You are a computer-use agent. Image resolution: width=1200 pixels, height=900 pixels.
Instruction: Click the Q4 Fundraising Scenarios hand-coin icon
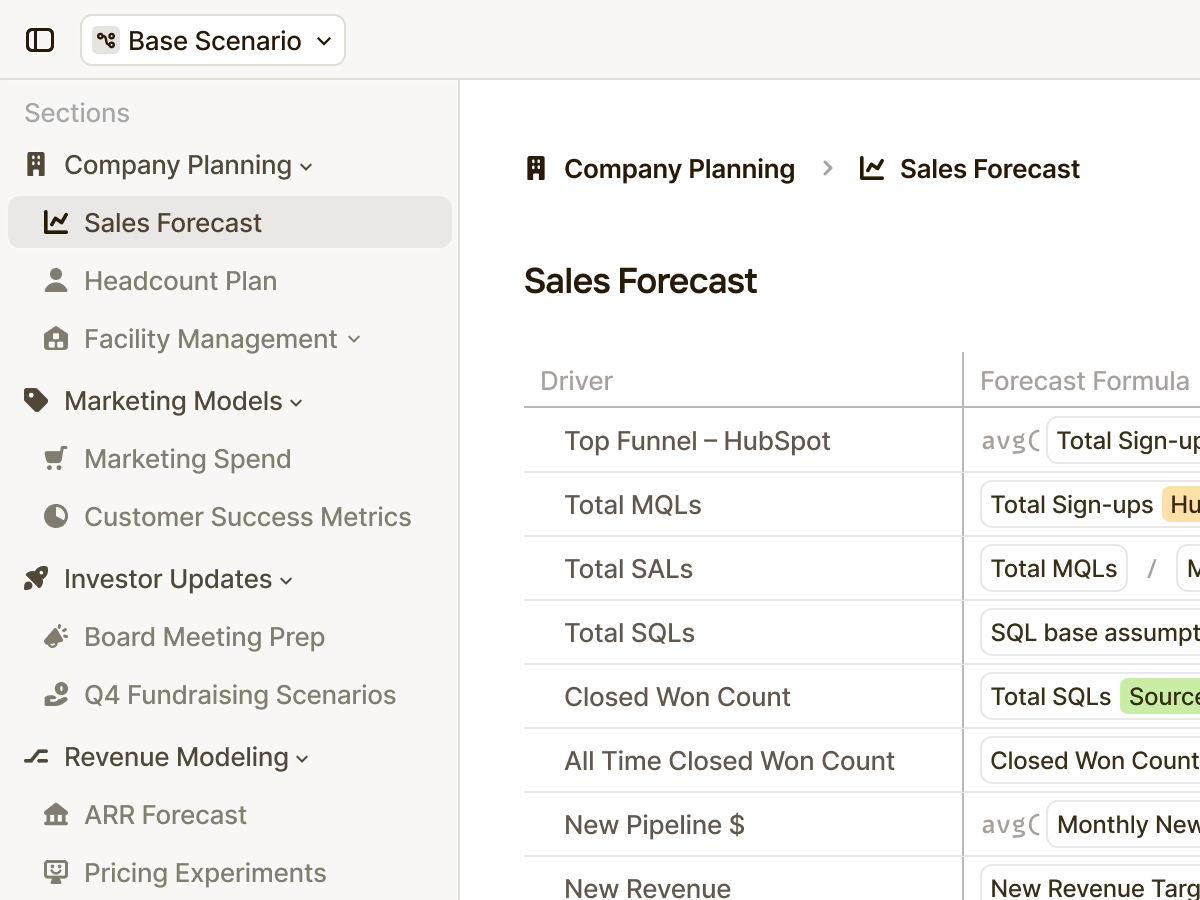tap(56, 695)
